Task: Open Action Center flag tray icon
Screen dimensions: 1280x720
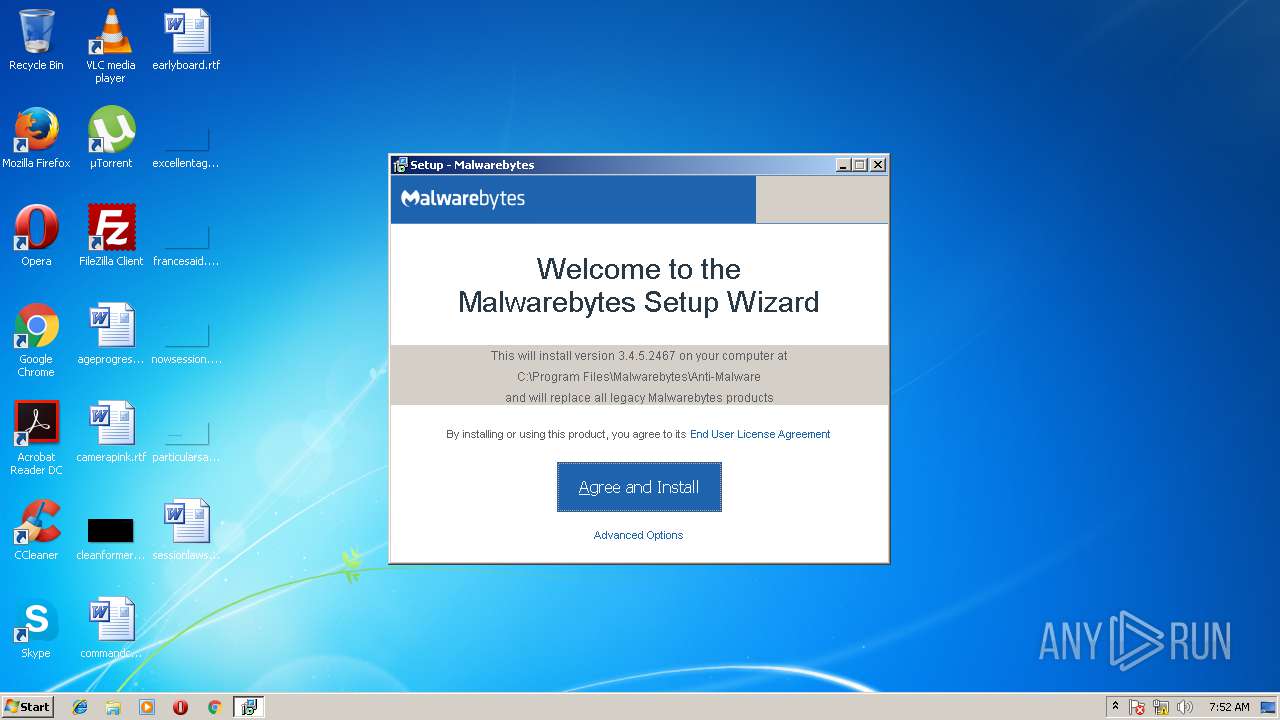Action: pyautogui.click(x=1137, y=707)
